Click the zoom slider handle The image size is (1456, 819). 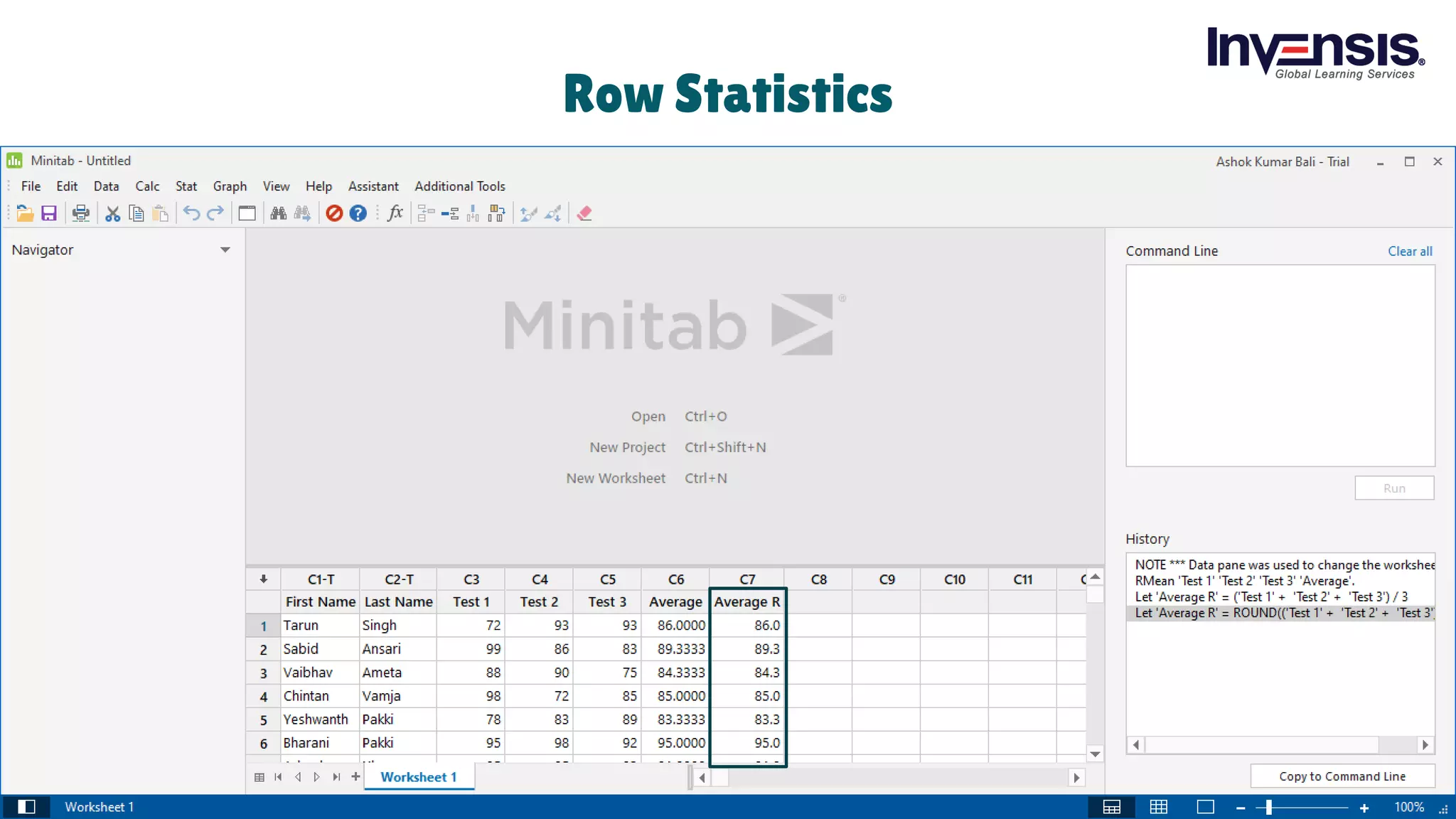click(1268, 807)
